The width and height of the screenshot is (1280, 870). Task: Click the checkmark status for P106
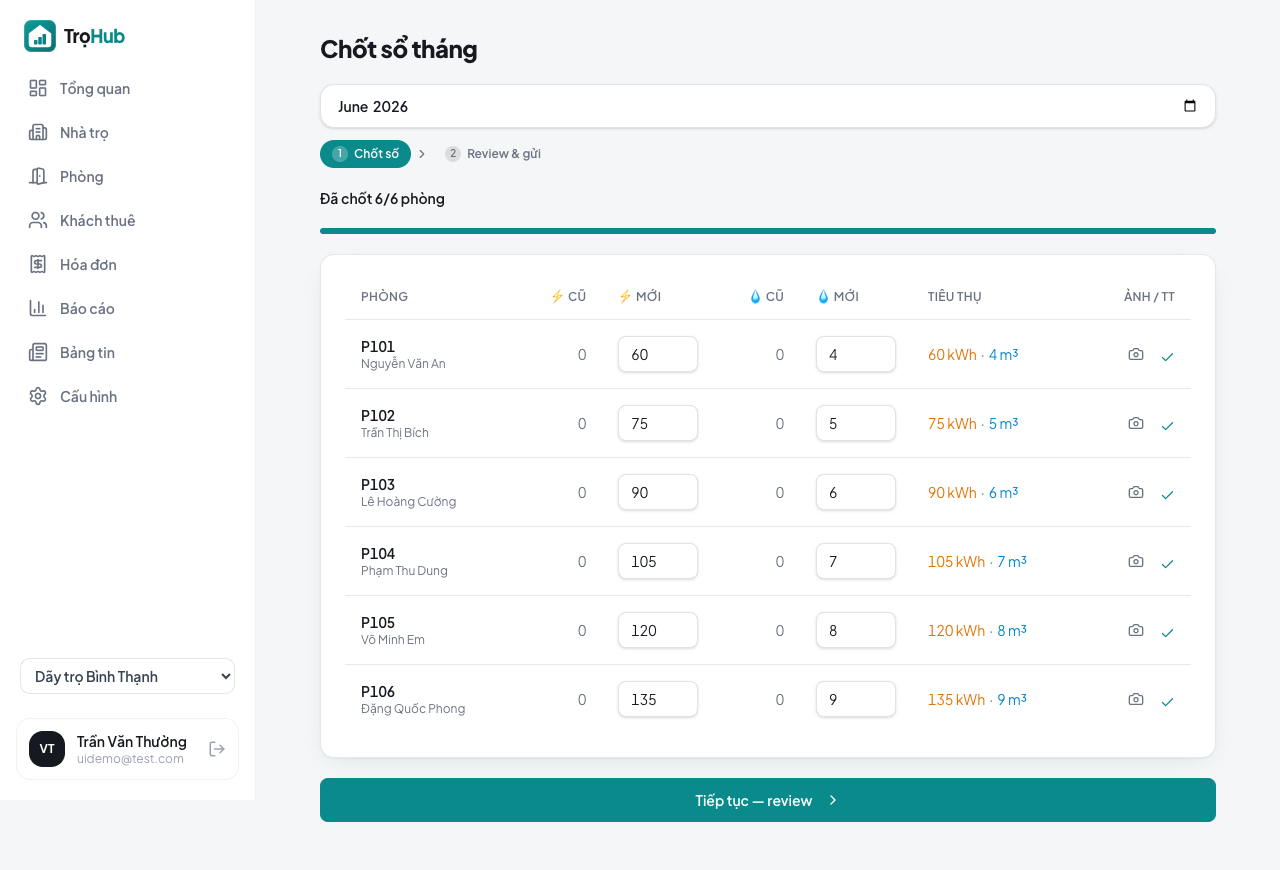coord(1167,701)
